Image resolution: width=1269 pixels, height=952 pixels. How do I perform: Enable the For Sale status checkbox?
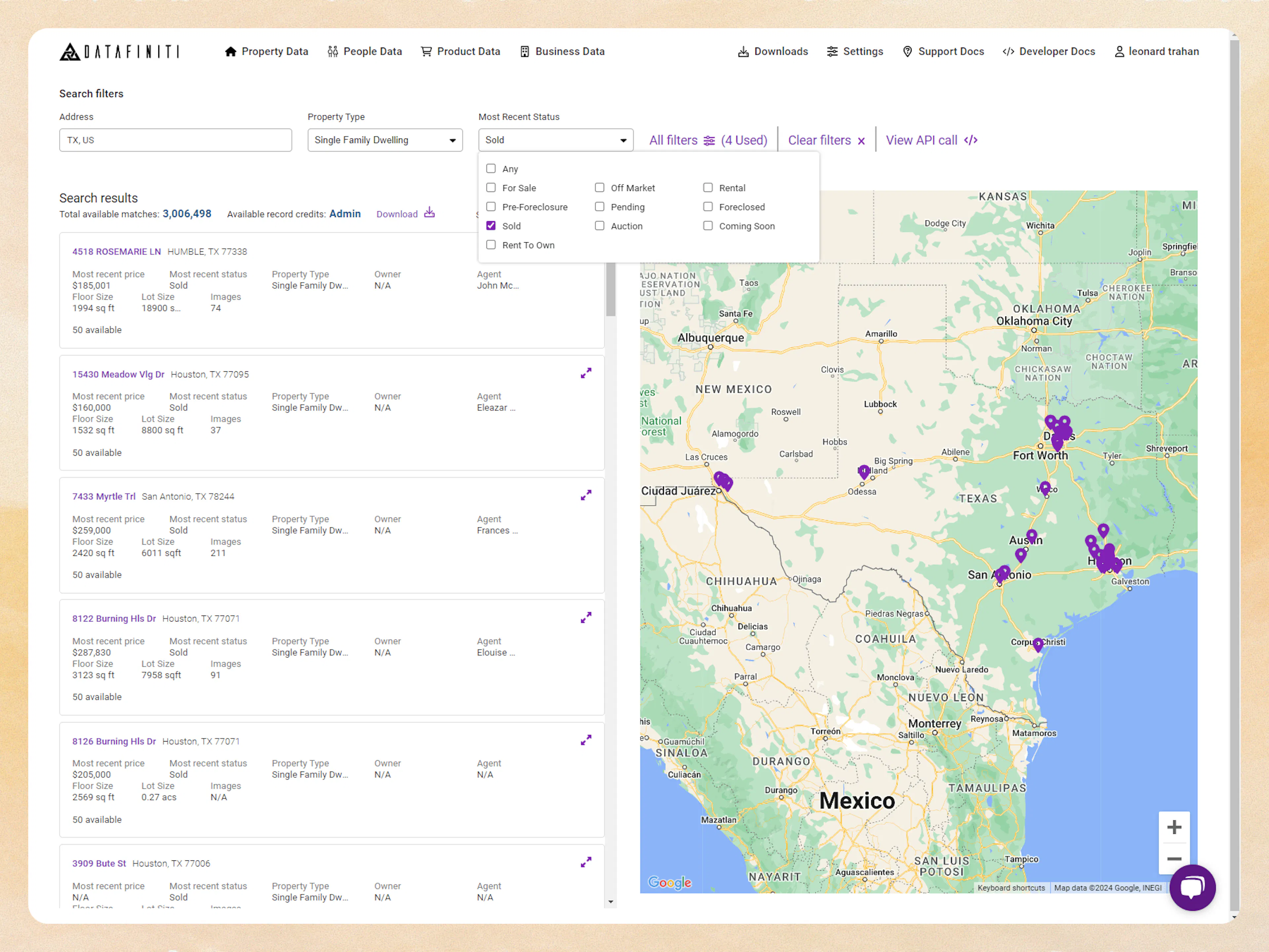pyautogui.click(x=490, y=188)
